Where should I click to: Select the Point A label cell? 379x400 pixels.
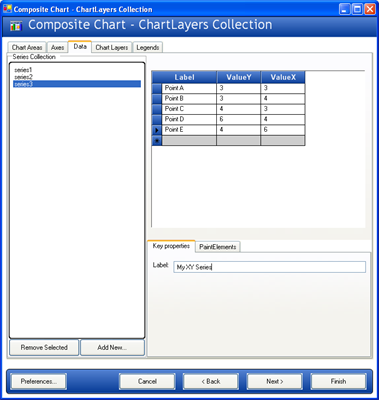[189, 88]
